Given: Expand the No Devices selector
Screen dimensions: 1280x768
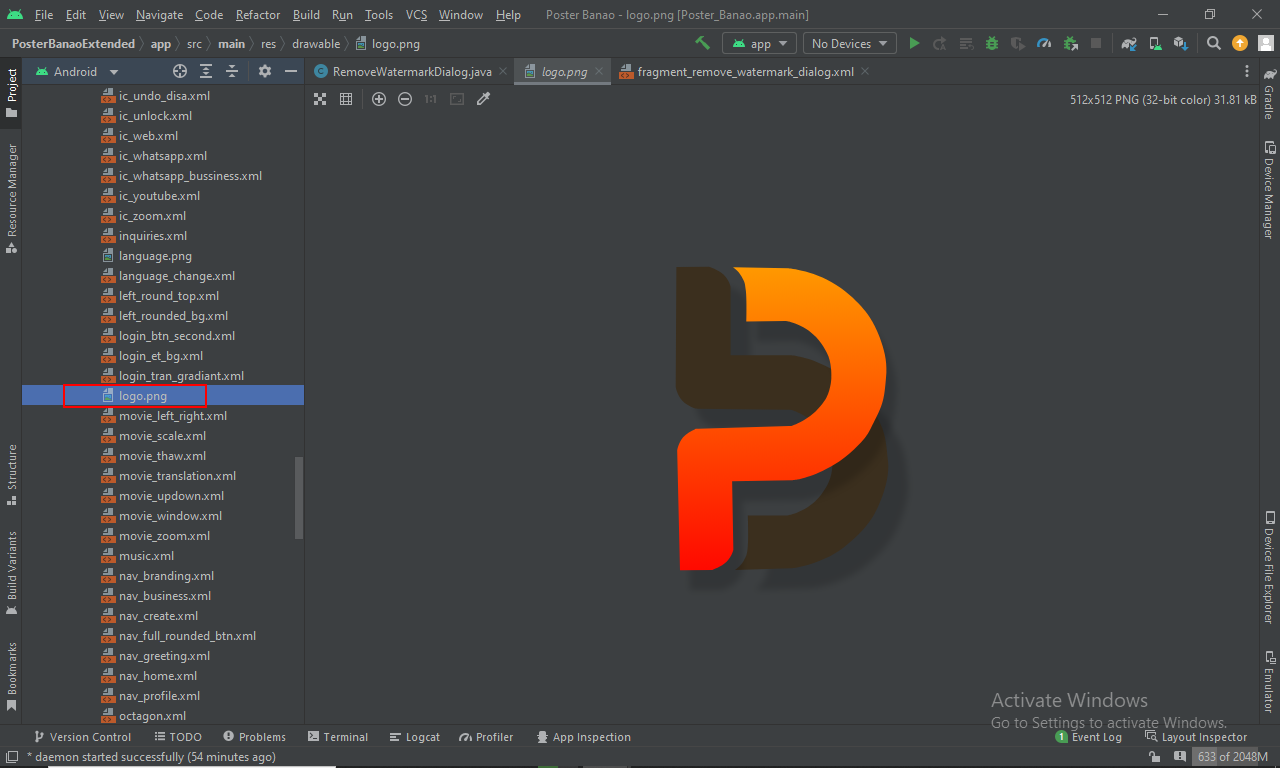Looking at the screenshot, I should pos(849,43).
